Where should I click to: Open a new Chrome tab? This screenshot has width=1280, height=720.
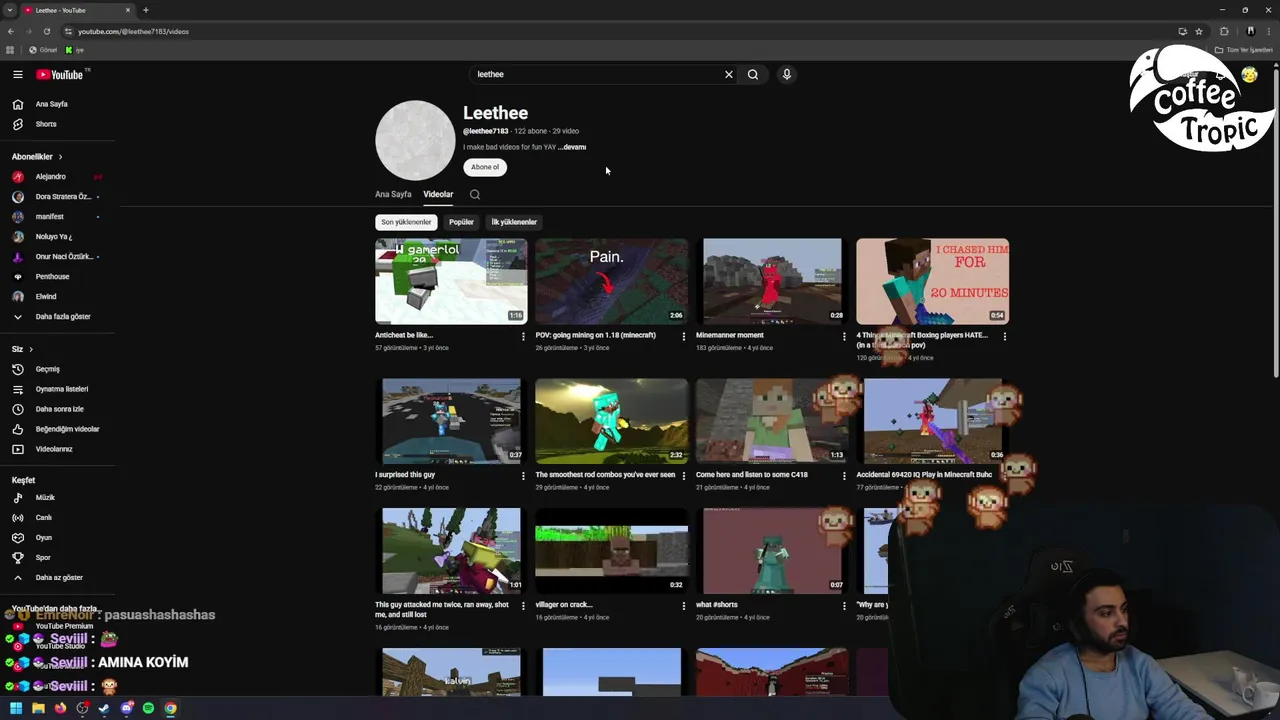tap(145, 10)
